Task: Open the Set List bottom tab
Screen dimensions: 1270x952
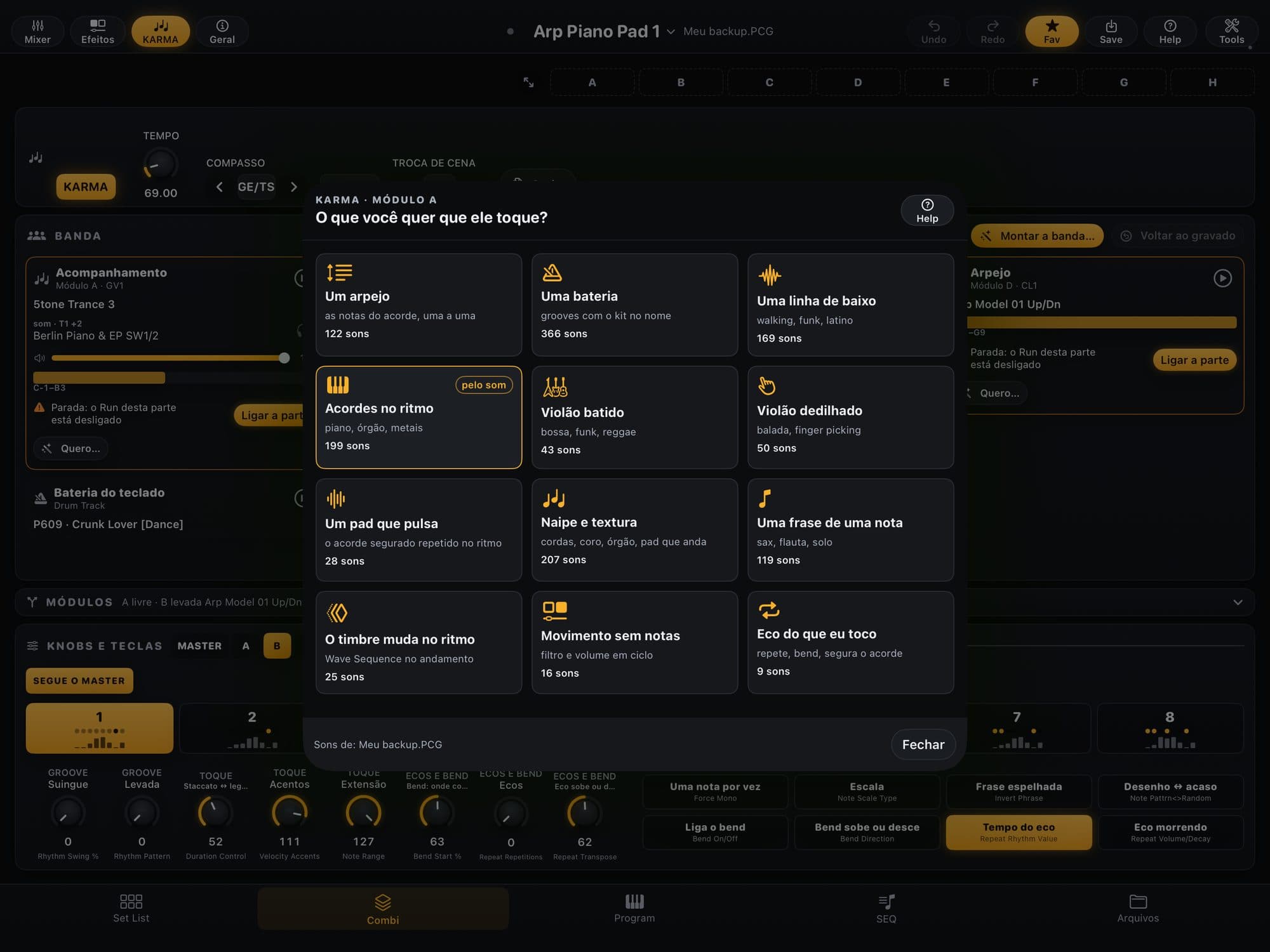Action: tap(131, 908)
